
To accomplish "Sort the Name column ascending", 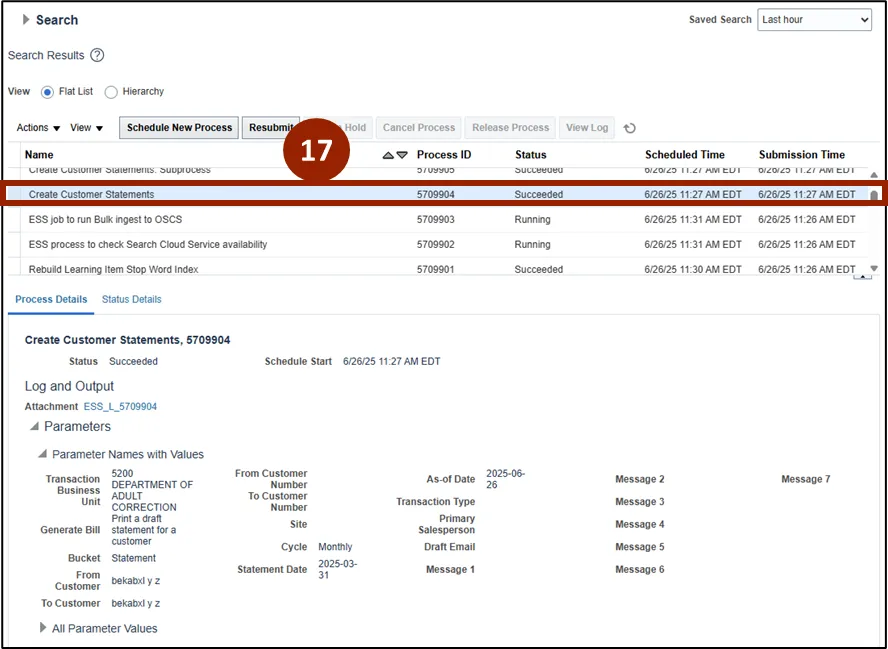I will click(388, 155).
